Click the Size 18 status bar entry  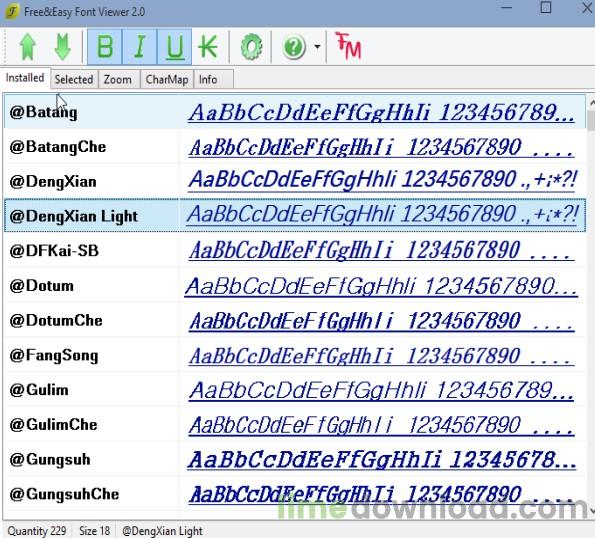94,530
